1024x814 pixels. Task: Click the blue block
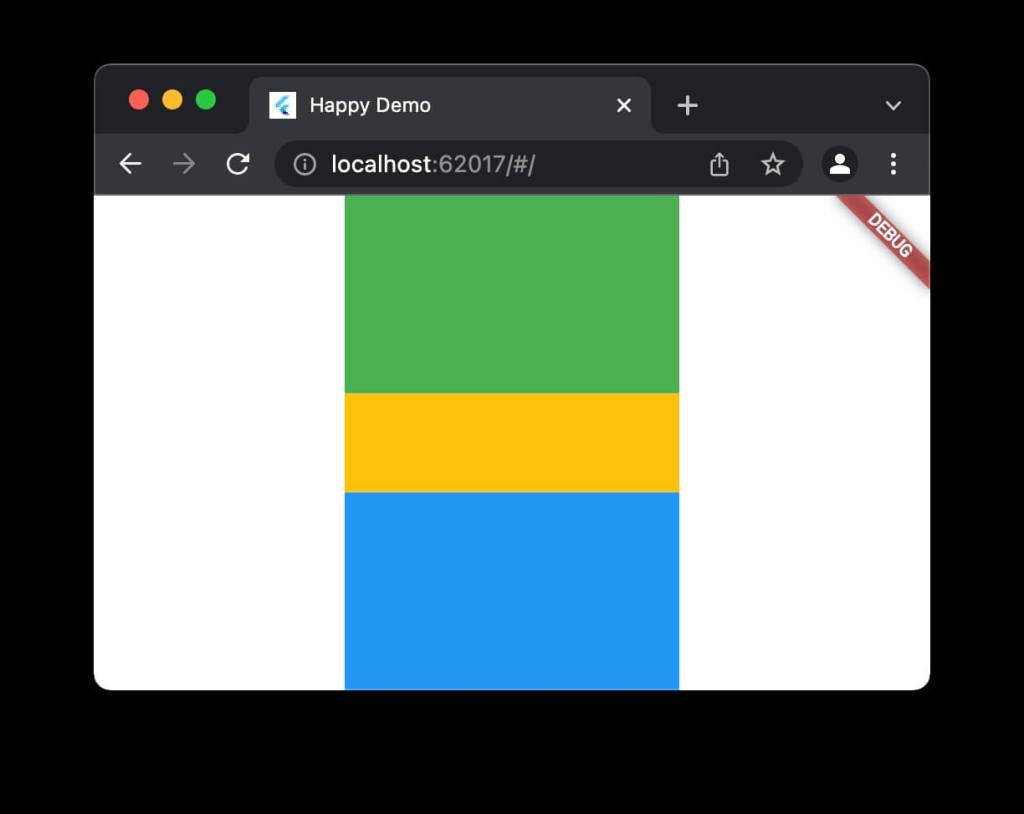[x=511, y=590]
